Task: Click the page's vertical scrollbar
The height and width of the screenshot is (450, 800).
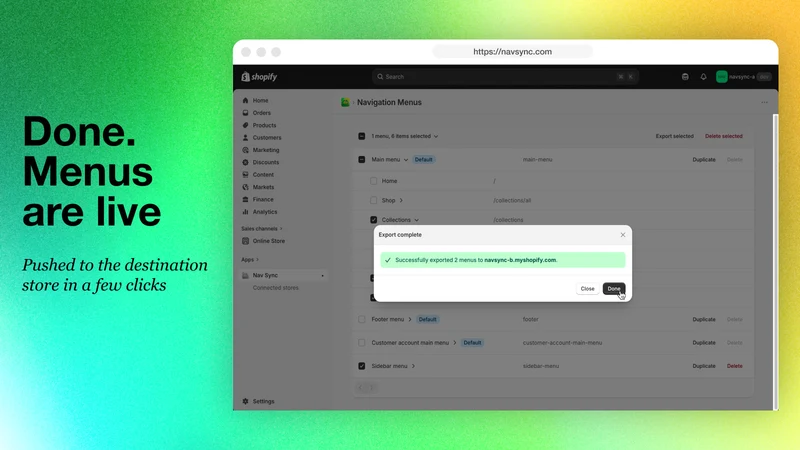Action: [776, 262]
